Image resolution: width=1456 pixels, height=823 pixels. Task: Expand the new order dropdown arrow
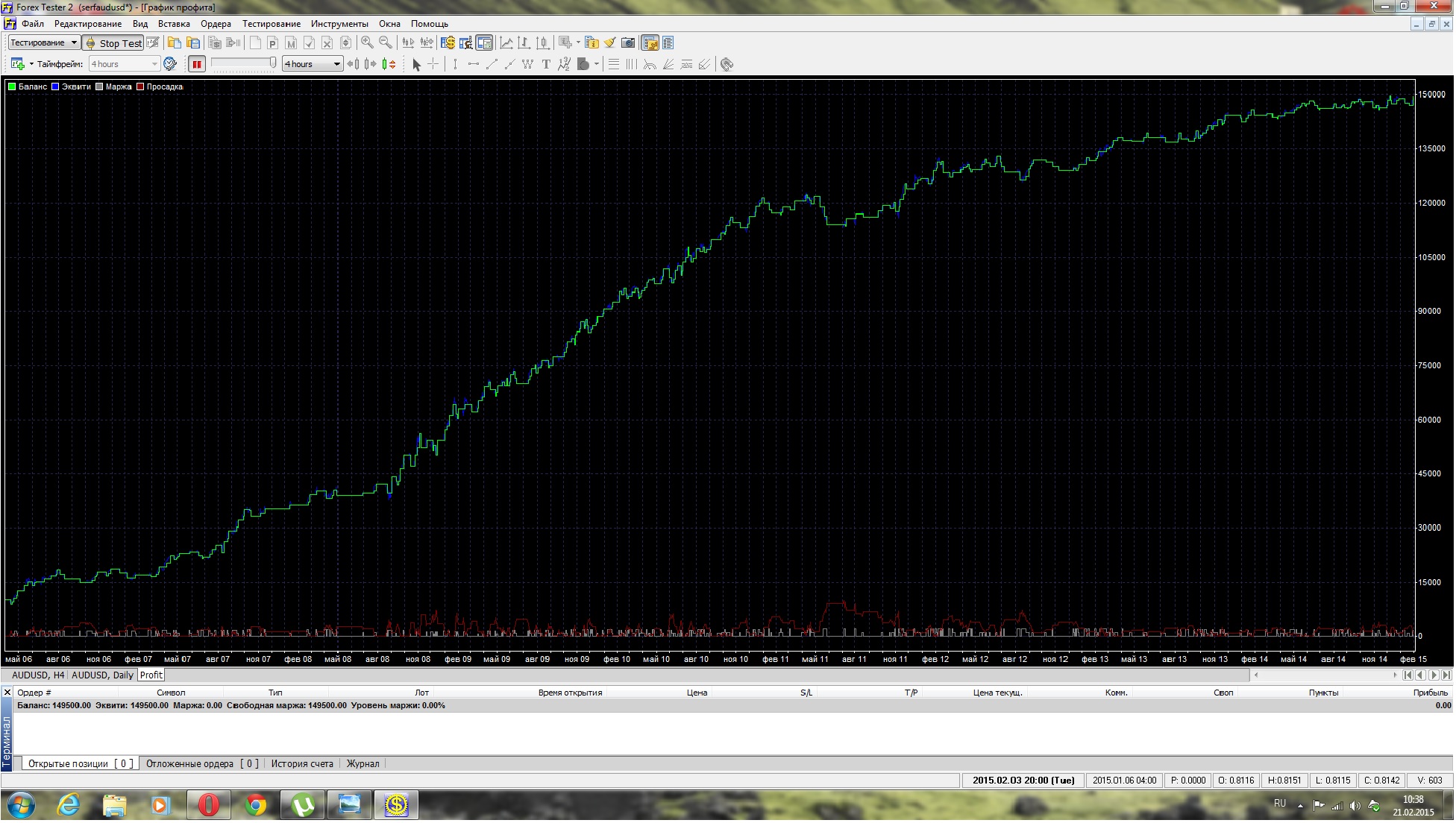click(x=578, y=42)
